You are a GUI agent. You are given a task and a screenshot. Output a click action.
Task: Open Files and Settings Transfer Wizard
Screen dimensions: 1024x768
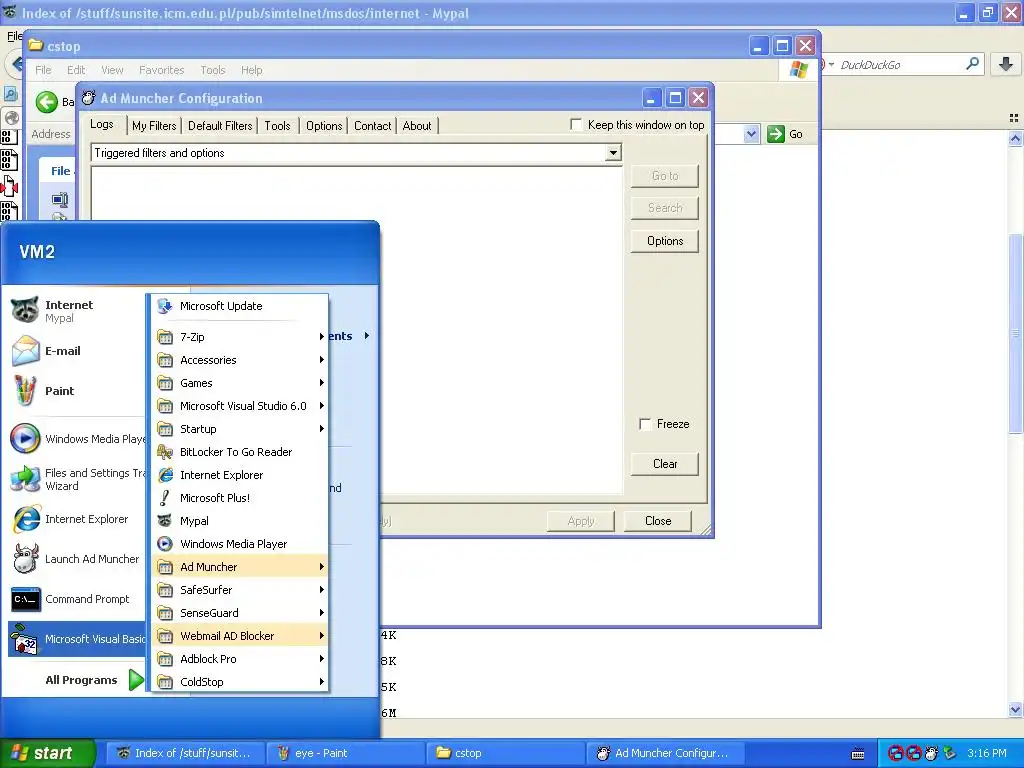[75, 479]
